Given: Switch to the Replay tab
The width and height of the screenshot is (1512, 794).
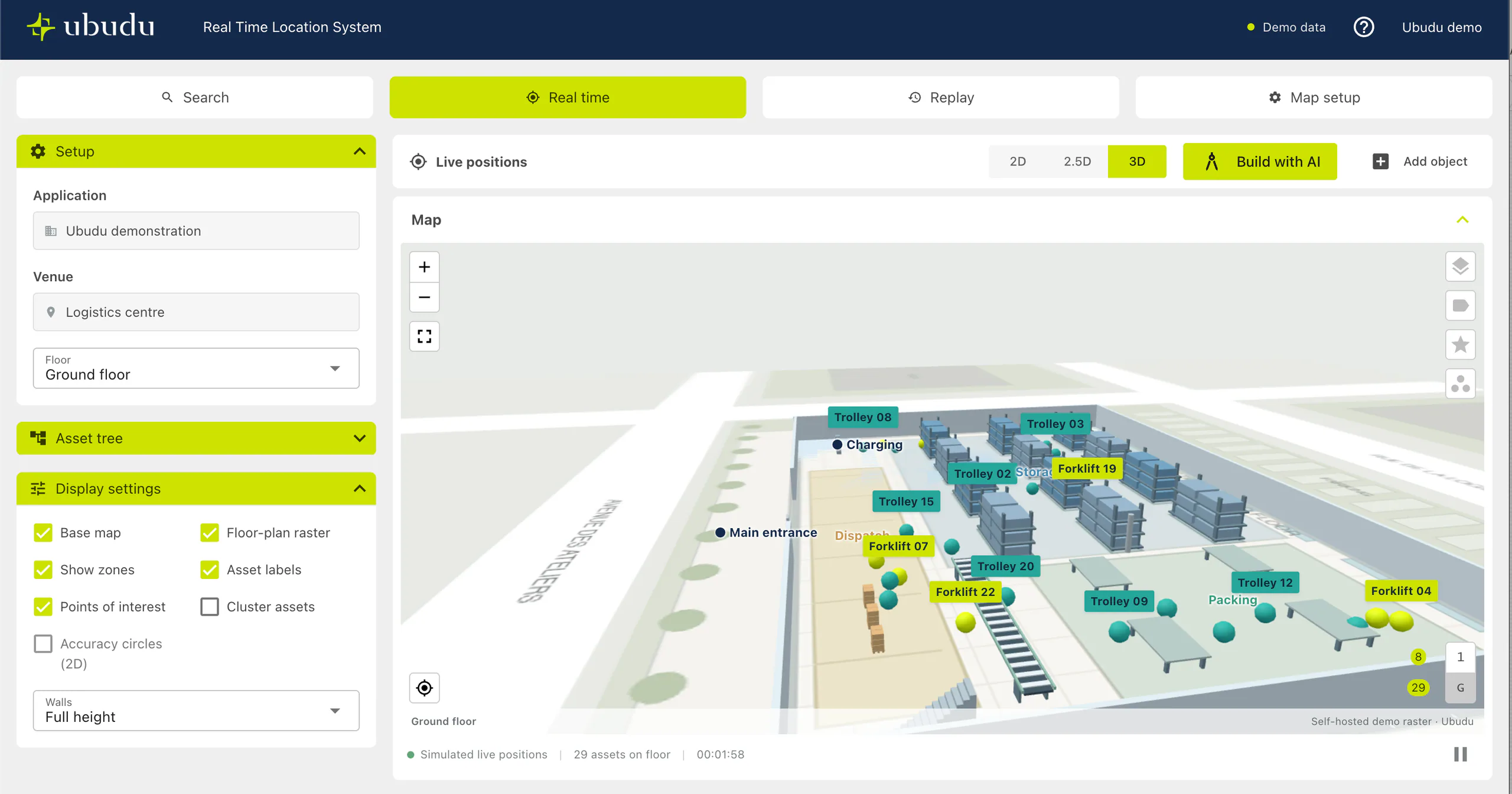Looking at the screenshot, I should [x=940, y=97].
